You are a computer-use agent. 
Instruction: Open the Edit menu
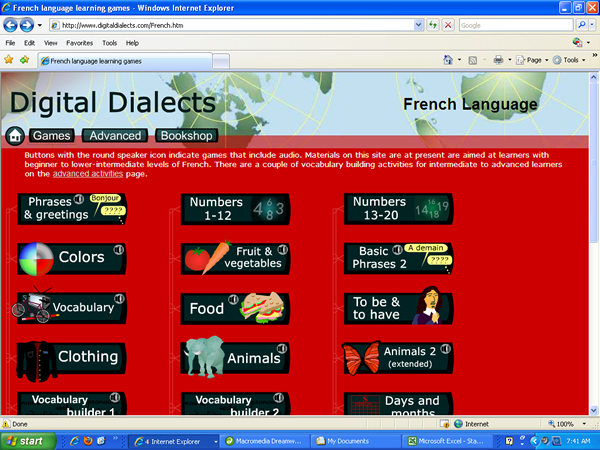point(29,43)
